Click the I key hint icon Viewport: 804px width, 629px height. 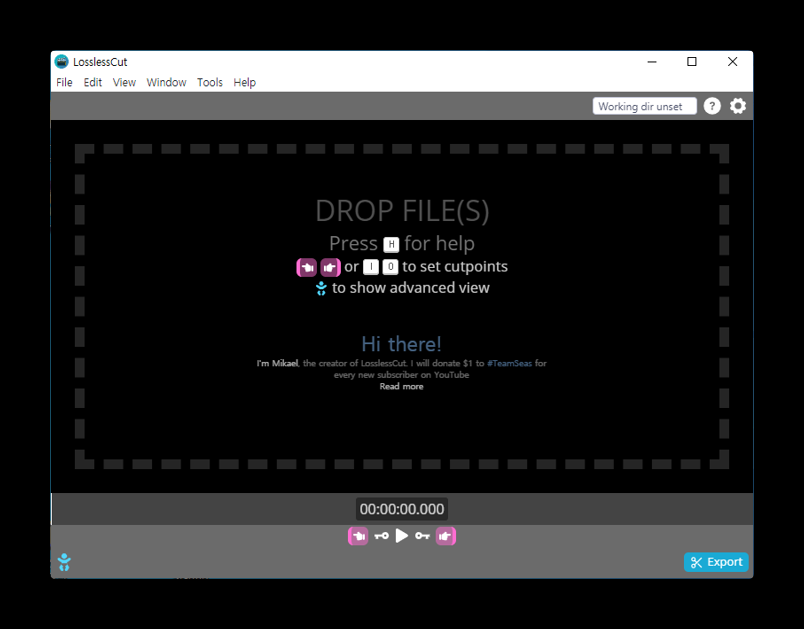click(x=371, y=267)
